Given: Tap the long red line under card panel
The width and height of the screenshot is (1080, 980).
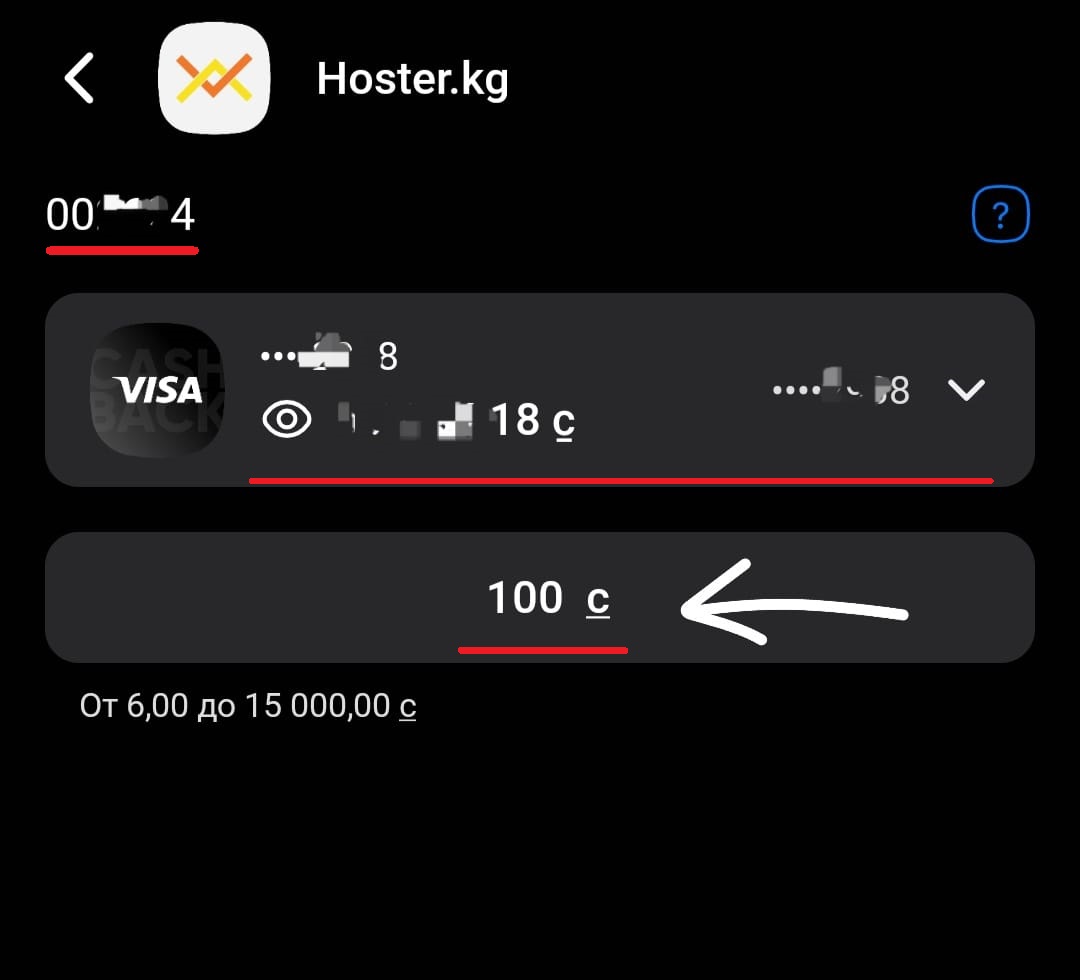Looking at the screenshot, I should click(621, 480).
